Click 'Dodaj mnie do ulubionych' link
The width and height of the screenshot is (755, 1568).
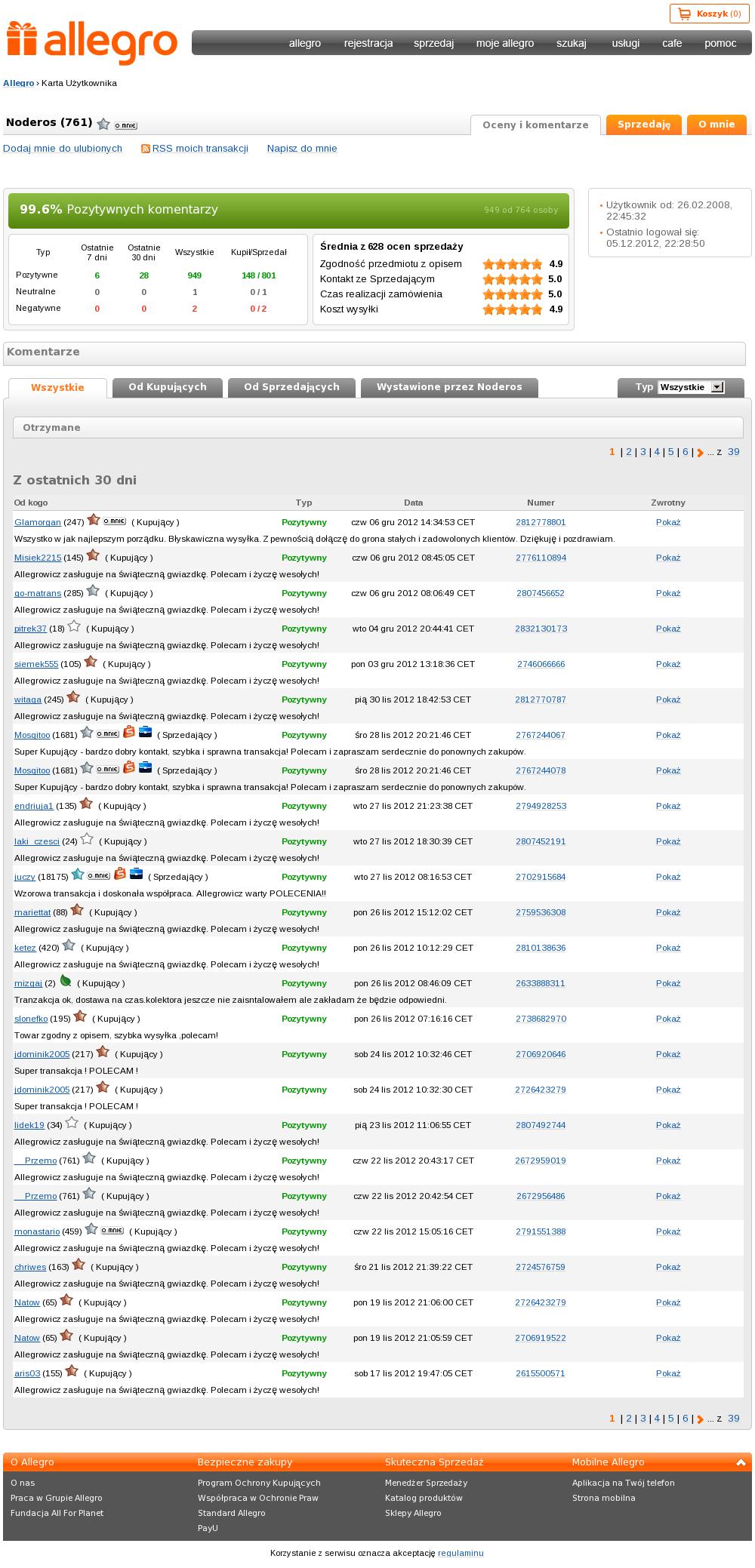click(63, 149)
